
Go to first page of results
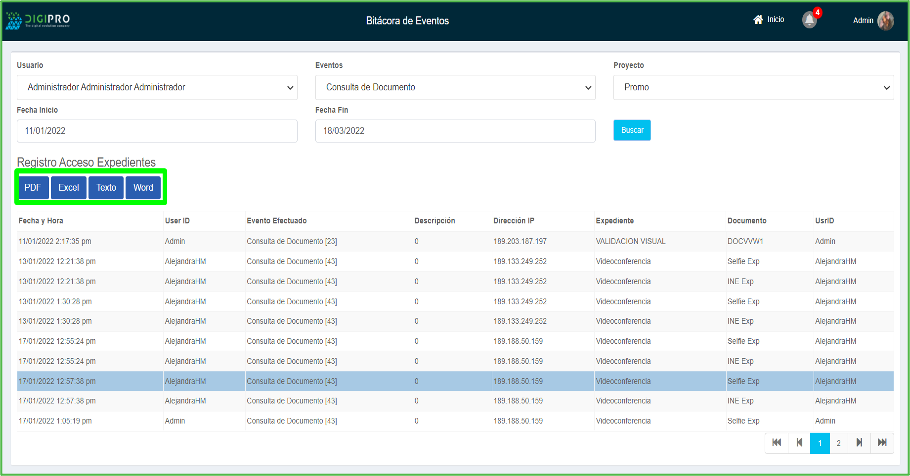pyautogui.click(x=777, y=442)
